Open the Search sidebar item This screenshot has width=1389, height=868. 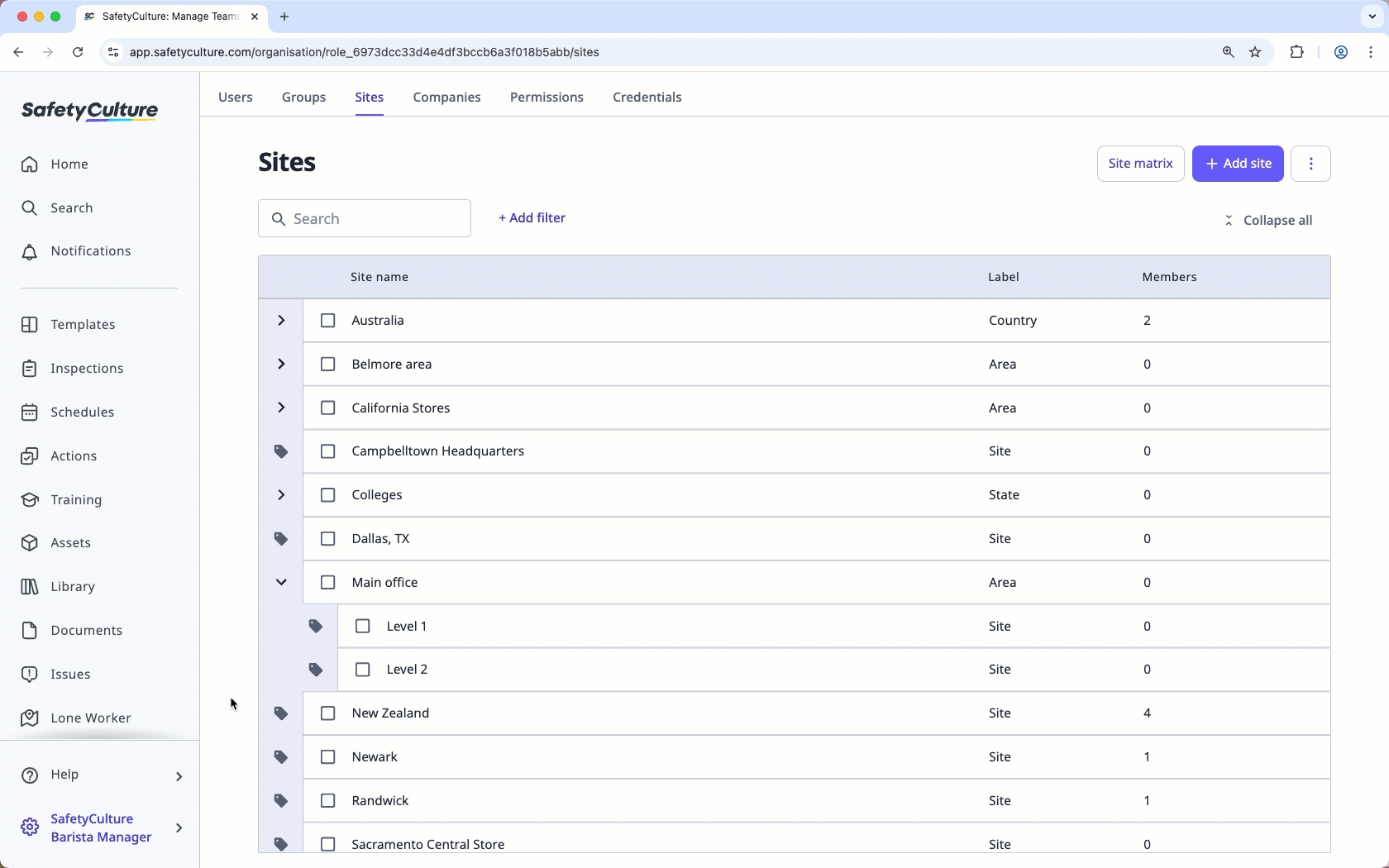57,207
